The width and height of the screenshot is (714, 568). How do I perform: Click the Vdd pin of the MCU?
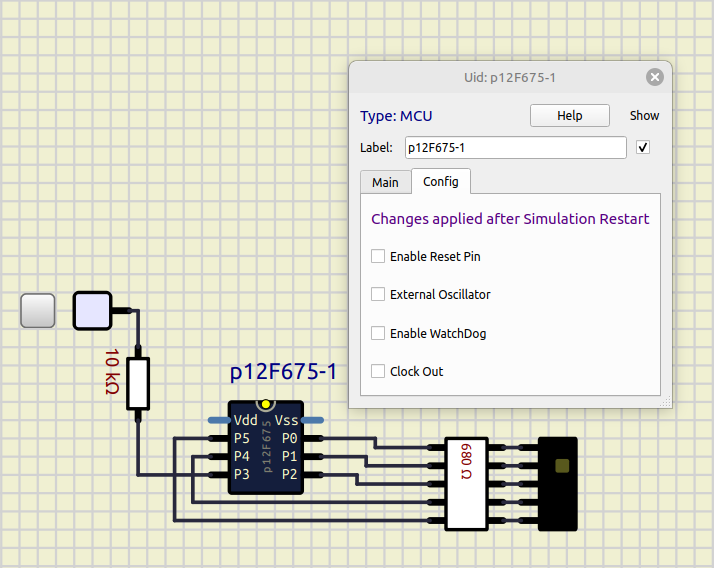[215, 420]
